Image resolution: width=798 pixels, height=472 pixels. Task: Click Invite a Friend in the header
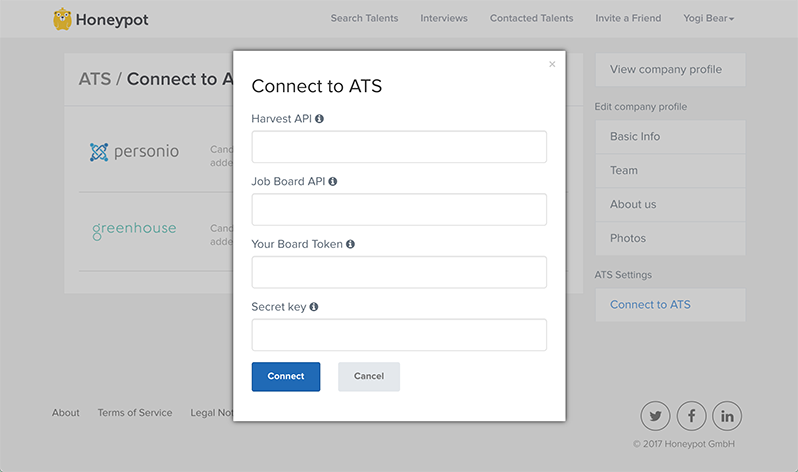pyautogui.click(x=628, y=18)
